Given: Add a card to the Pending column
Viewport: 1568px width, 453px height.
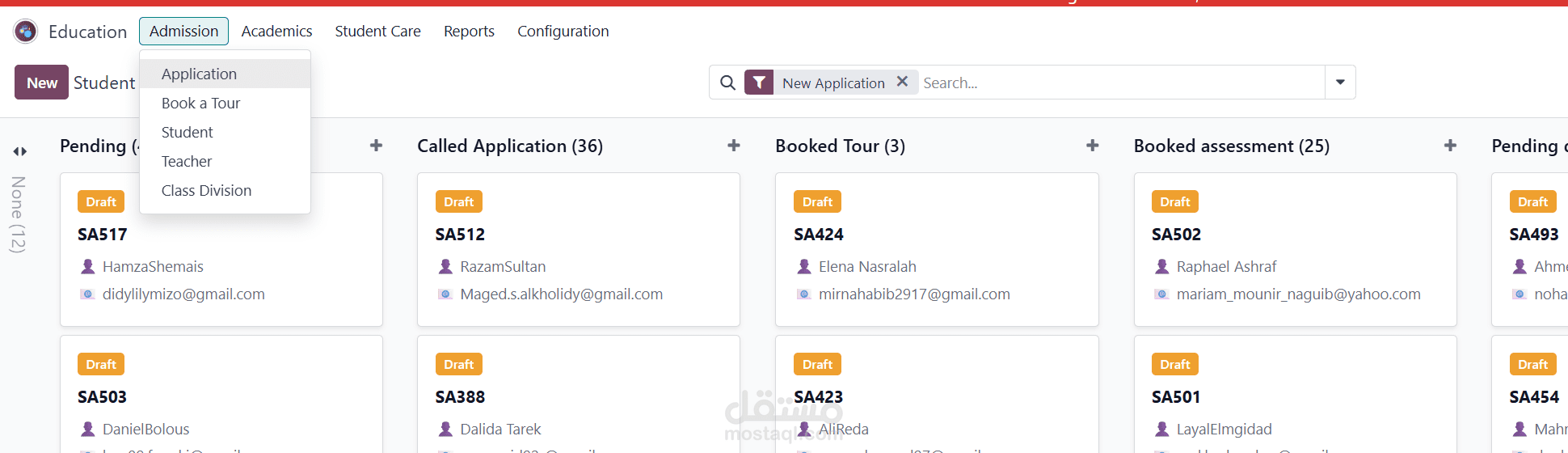Looking at the screenshot, I should pos(376,146).
